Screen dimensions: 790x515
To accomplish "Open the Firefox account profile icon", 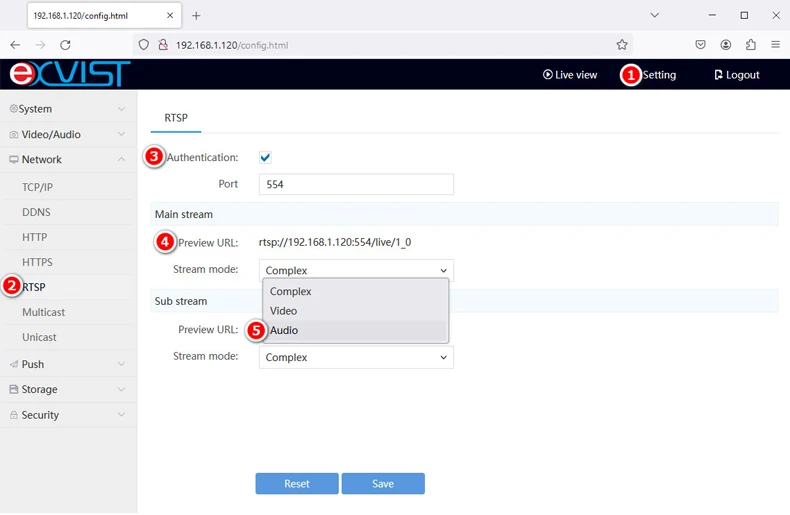I will pyautogui.click(x=726, y=45).
